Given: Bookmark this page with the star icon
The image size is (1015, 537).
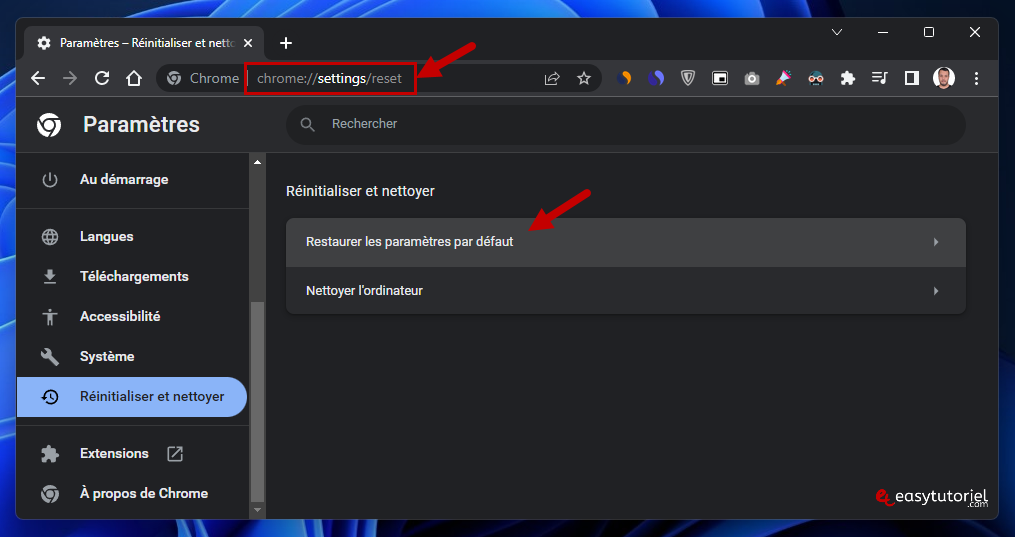Looking at the screenshot, I should tap(584, 78).
